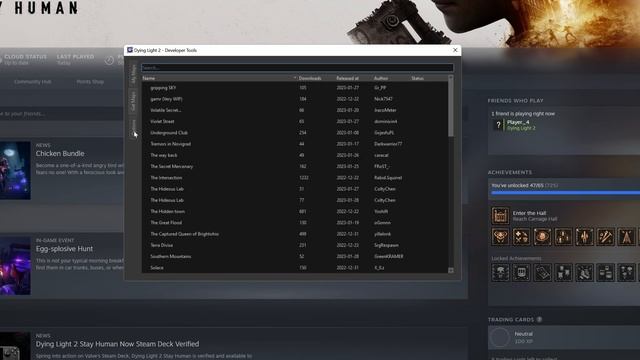The image size is (640, 360).
Task: Click the crossed tools unlocked achievement icon
Action: pos(605,237)
